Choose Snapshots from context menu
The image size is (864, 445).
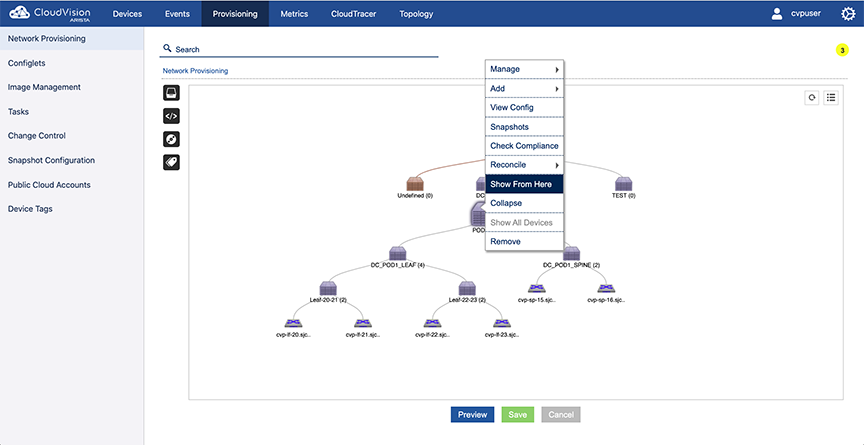524,127
